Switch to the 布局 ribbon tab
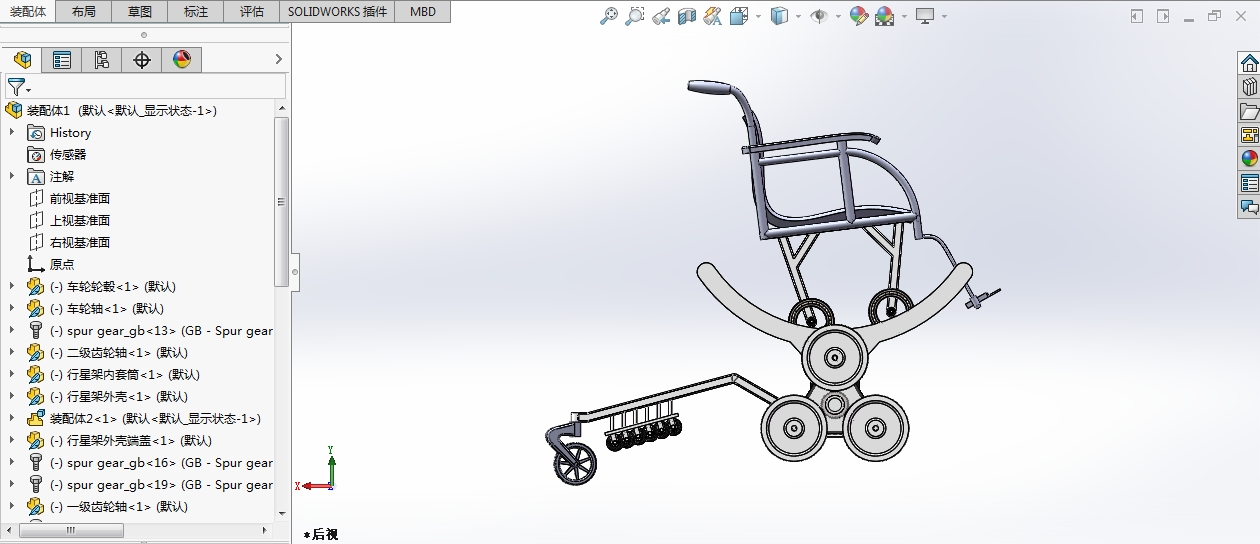The width and height of the screenshot is (1260, 544). [x=84, y=12]
